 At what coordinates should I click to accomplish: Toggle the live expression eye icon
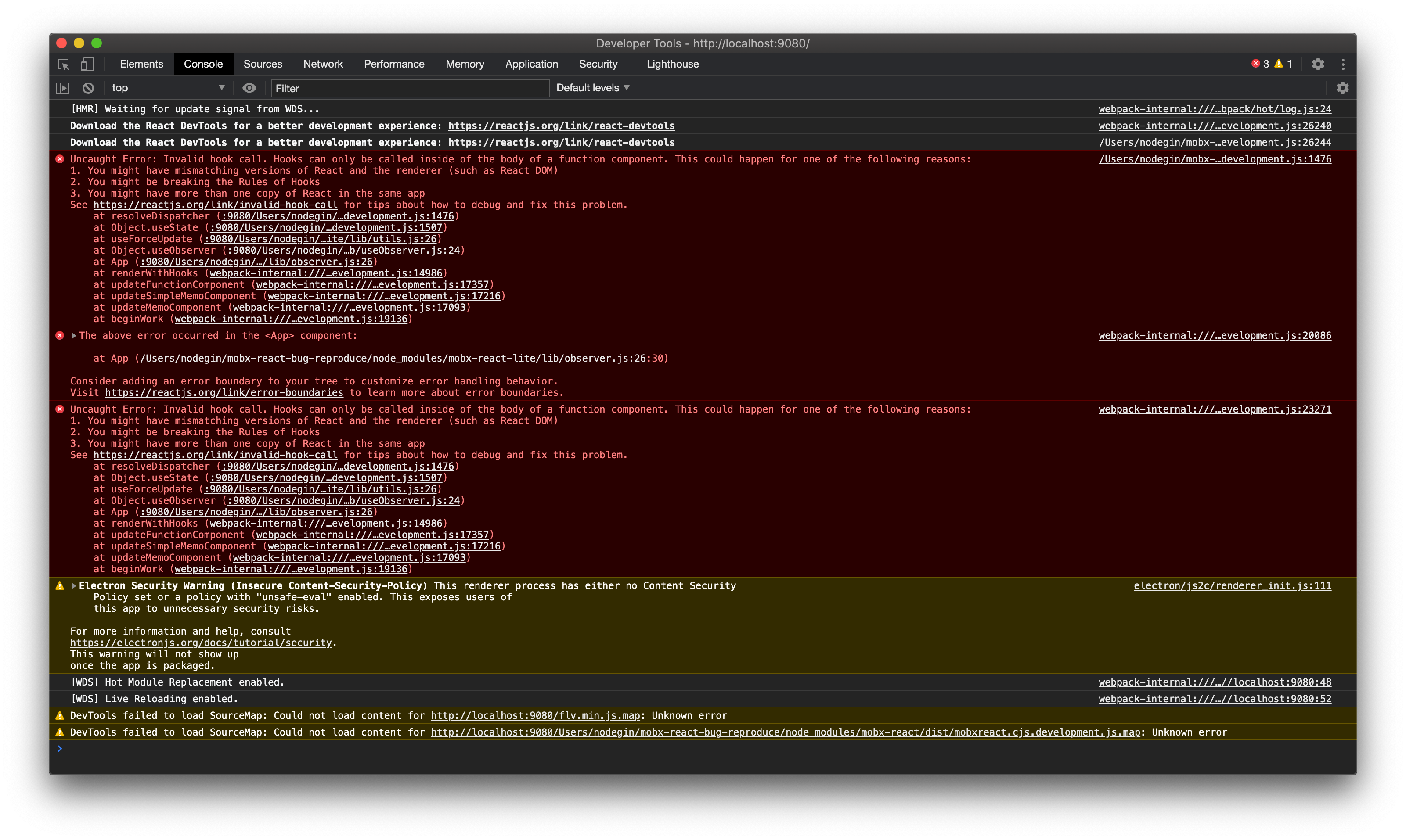click(x=249, y=88)
